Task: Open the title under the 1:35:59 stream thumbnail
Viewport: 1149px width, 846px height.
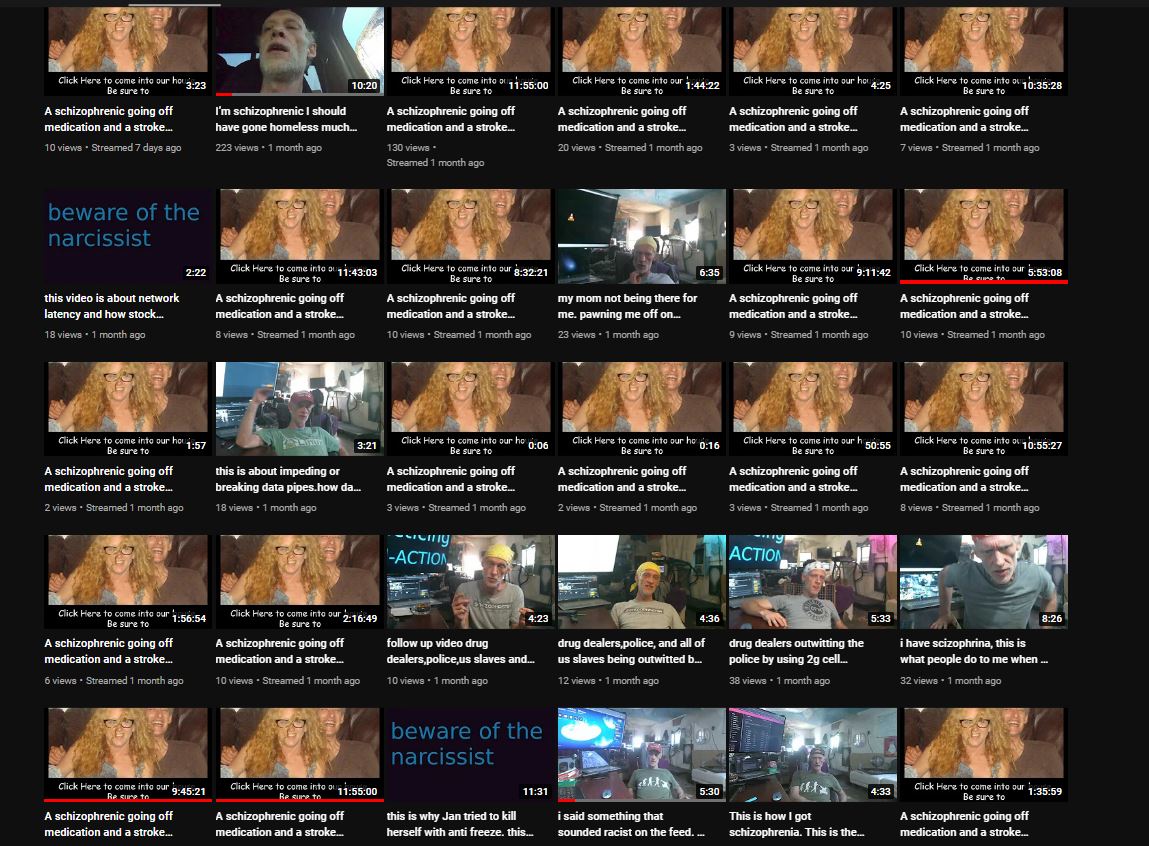Action: (964, 824)
